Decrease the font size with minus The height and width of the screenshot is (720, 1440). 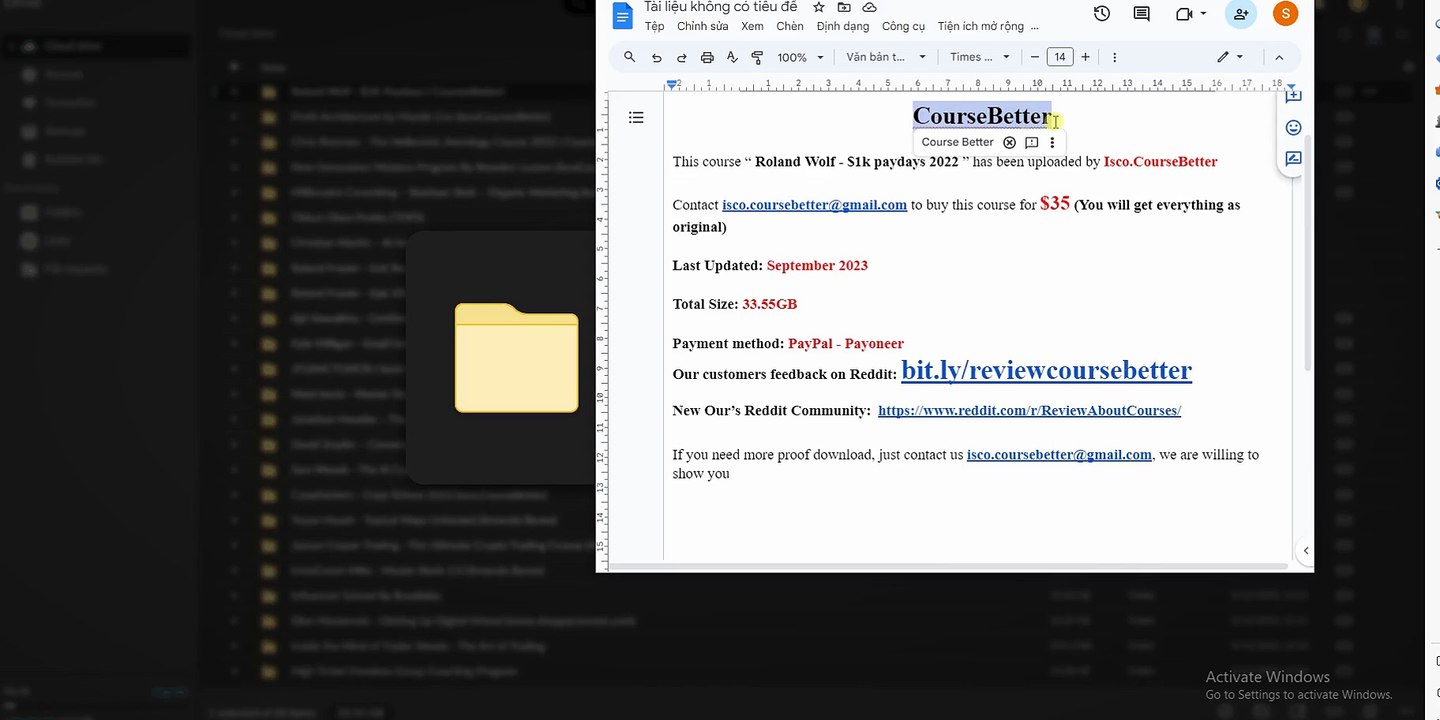point(1035,57)
